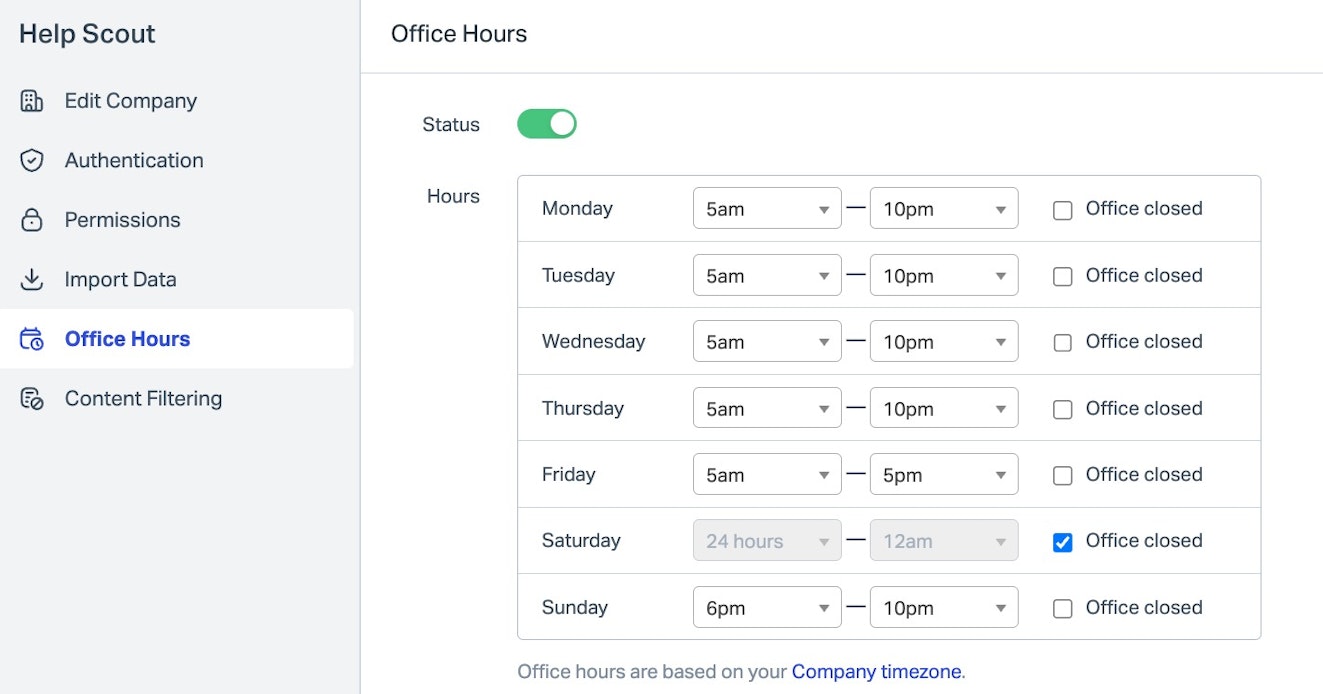Click the Help Scout sidebar title
Image resolution: width=1323 pixels, height=694 pixels.
coord(87,34)
